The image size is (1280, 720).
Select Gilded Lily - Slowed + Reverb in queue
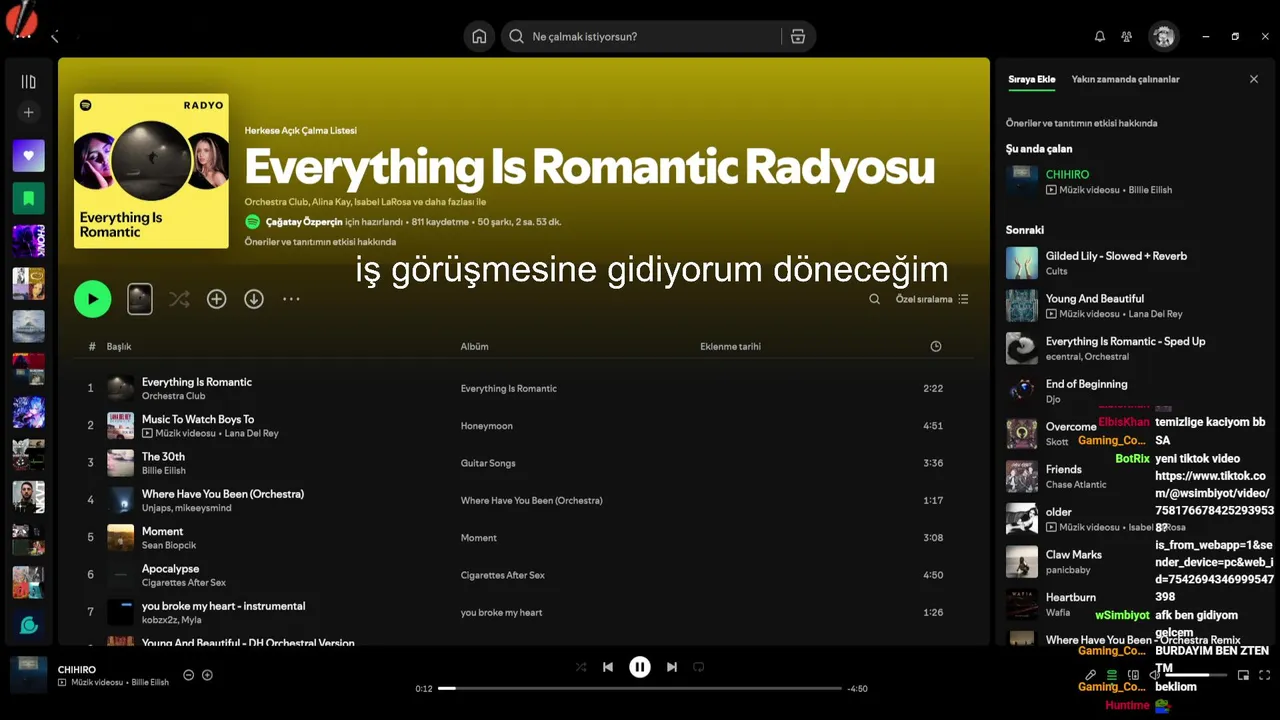(x=1134, y=263)
